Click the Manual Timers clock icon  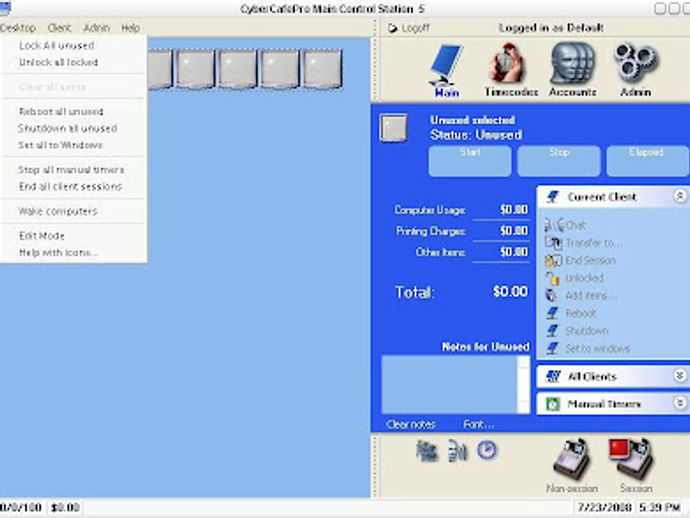click(x=553, y=404)
